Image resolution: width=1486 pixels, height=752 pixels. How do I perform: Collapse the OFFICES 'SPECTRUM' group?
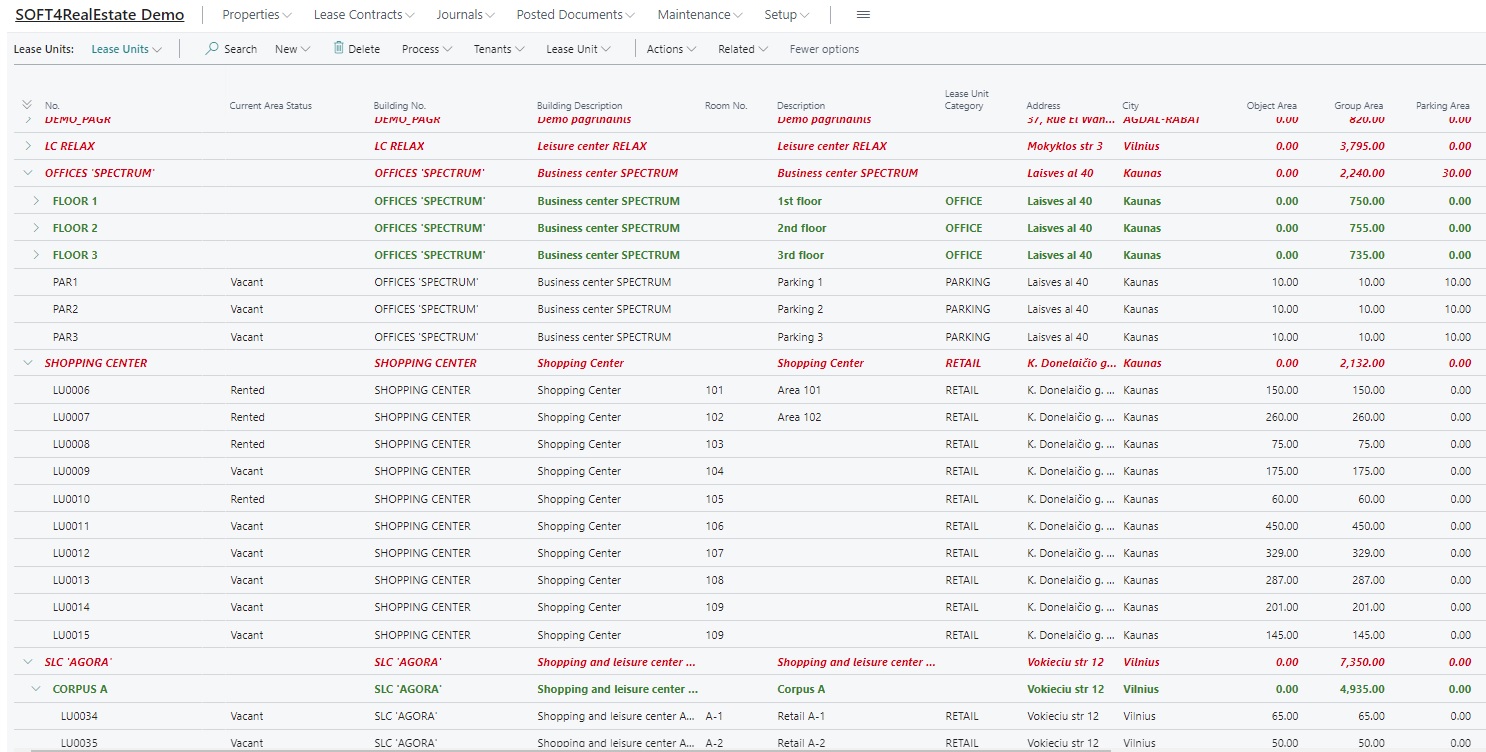(28, 173)
